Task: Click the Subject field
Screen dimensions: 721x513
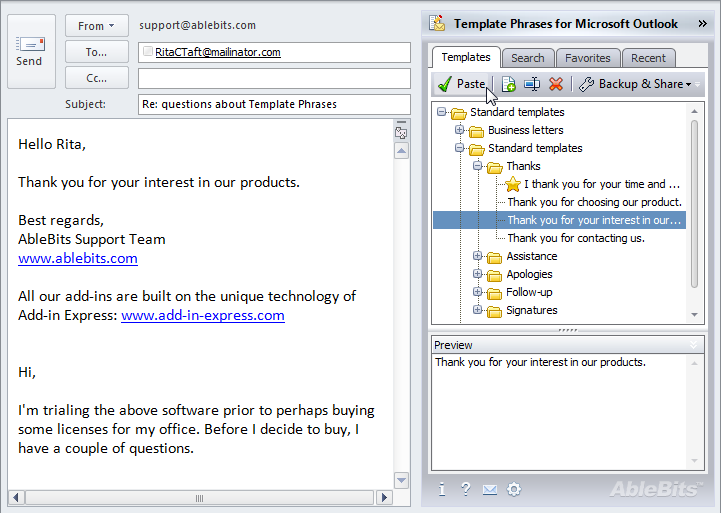Action: coord(274,104)
